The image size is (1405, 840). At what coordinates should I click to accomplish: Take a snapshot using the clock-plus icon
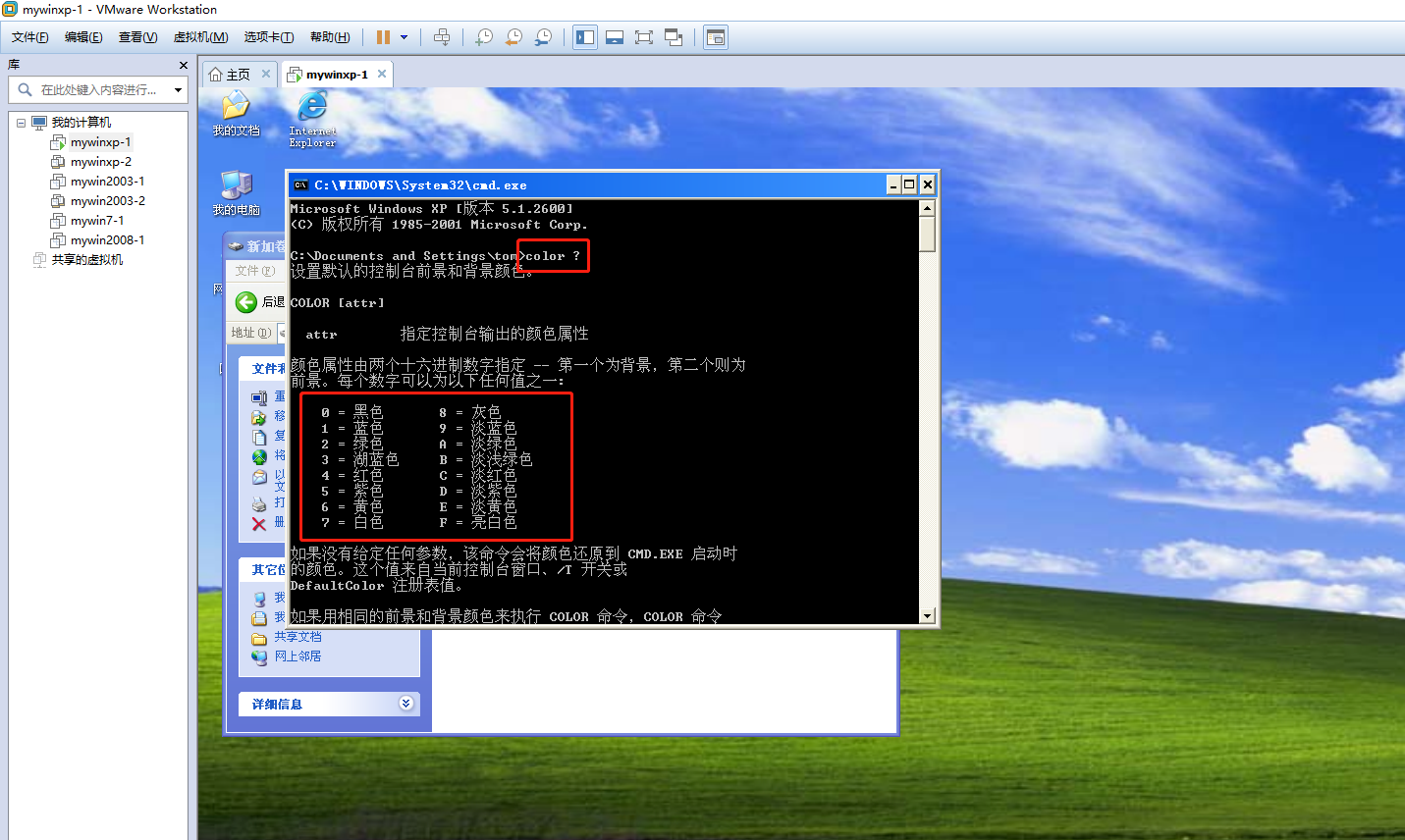(x=484, y=37)
